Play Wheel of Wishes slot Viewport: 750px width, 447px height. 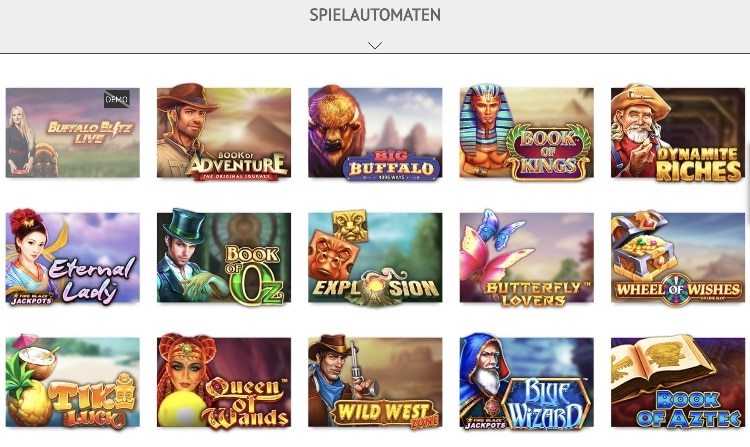678,257
